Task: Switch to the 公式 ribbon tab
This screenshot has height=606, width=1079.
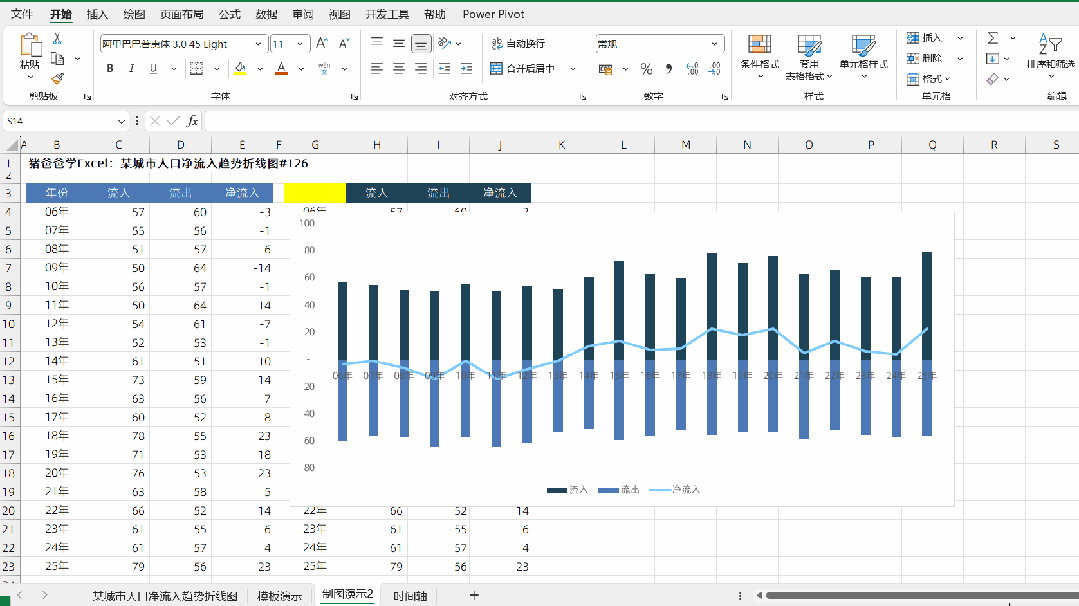Action: click(x=229, y=14)
